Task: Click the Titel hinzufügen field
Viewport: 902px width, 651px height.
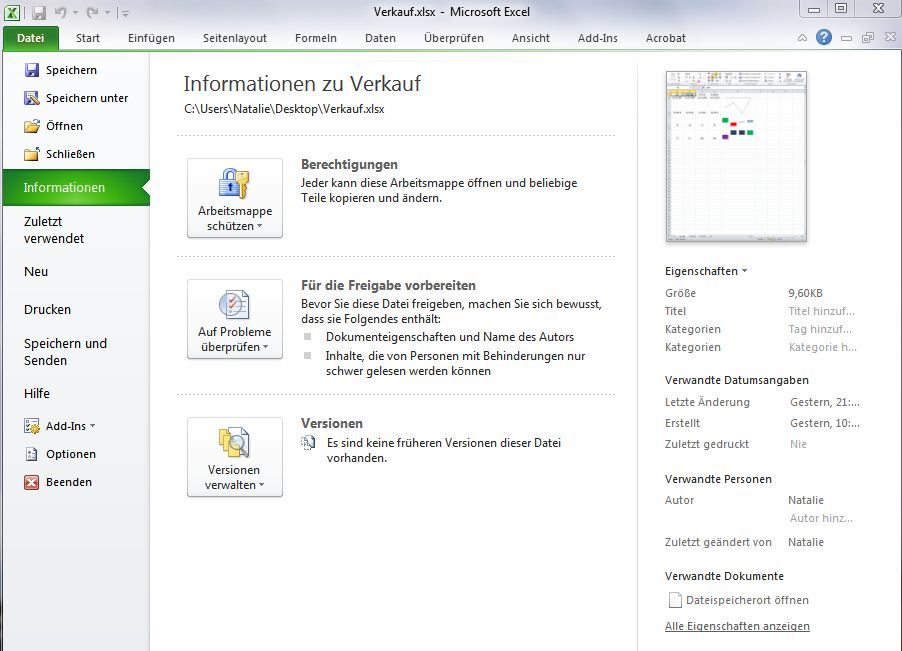Action: click(x=822, y=311)
